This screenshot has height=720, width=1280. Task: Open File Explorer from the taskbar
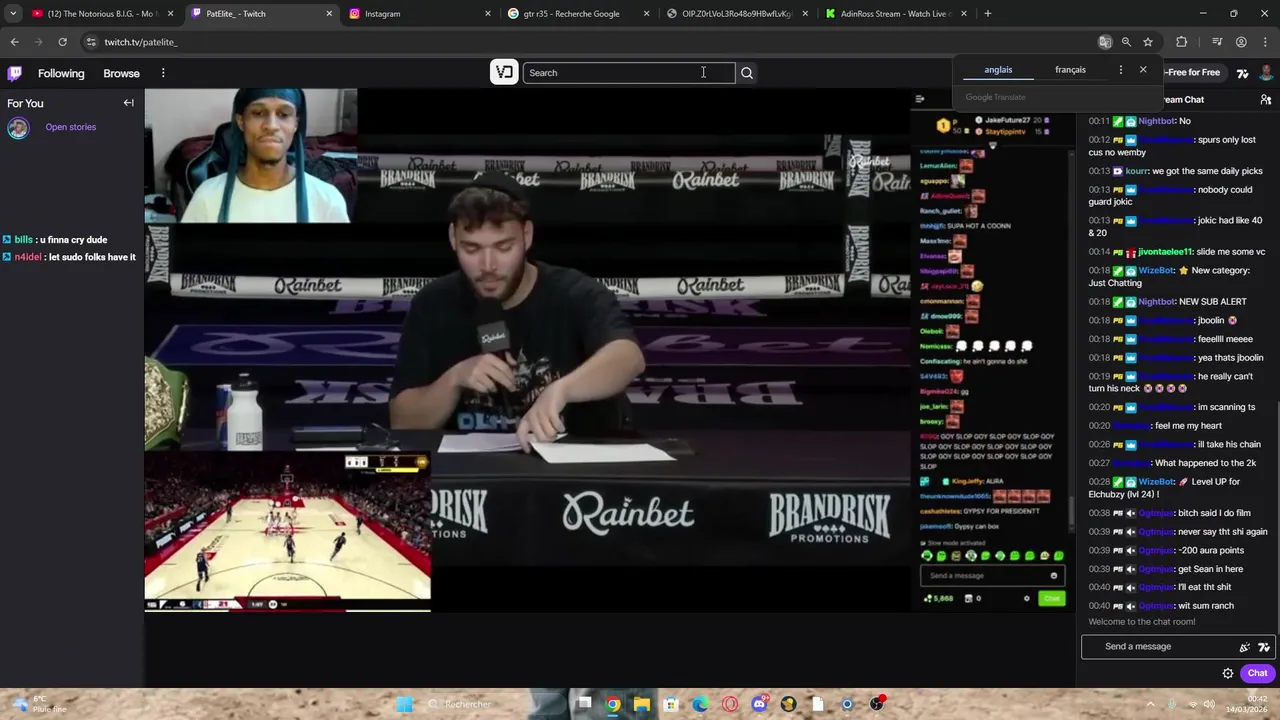[x=642, y=704]
